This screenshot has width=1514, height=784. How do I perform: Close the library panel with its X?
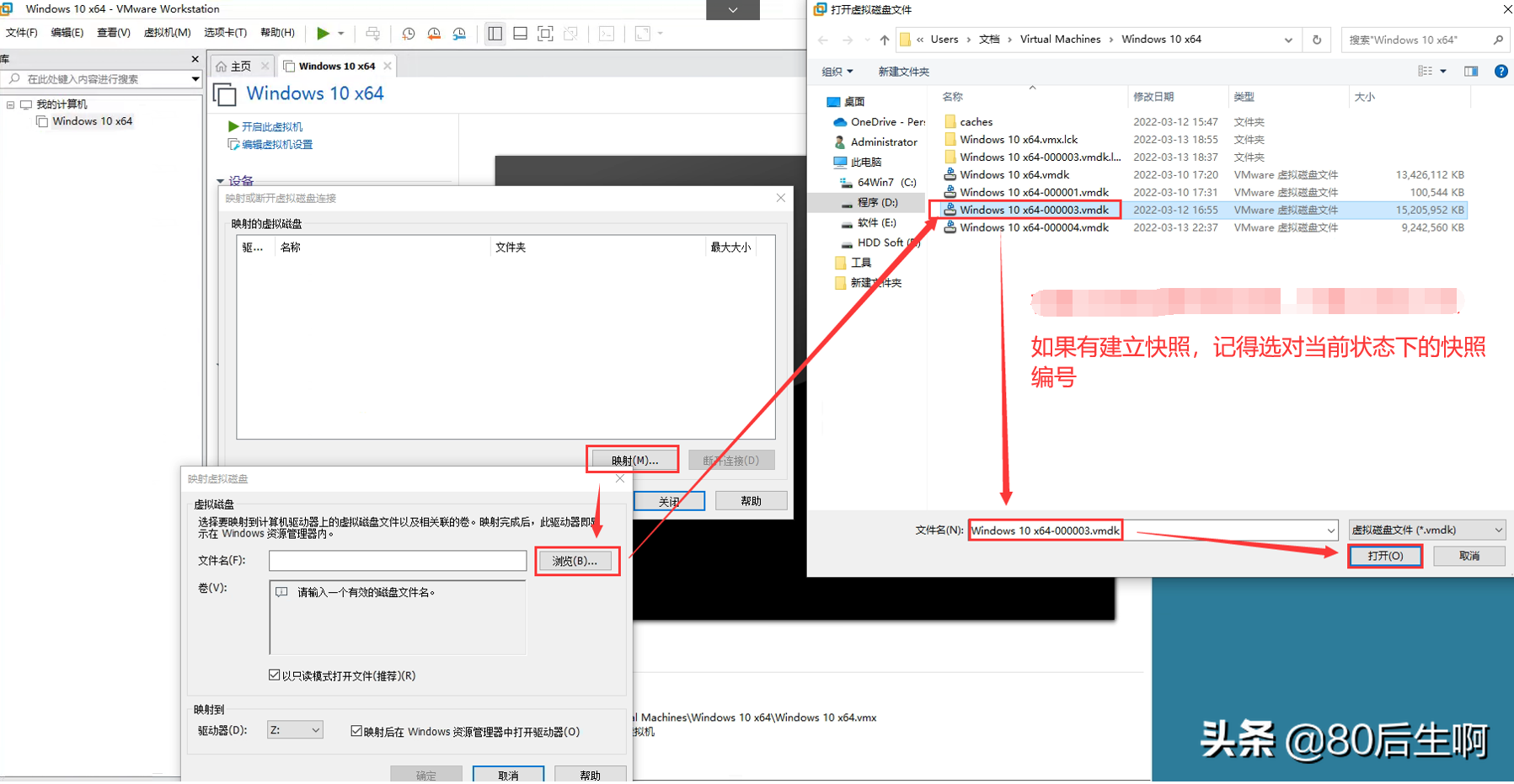(195, 59)
